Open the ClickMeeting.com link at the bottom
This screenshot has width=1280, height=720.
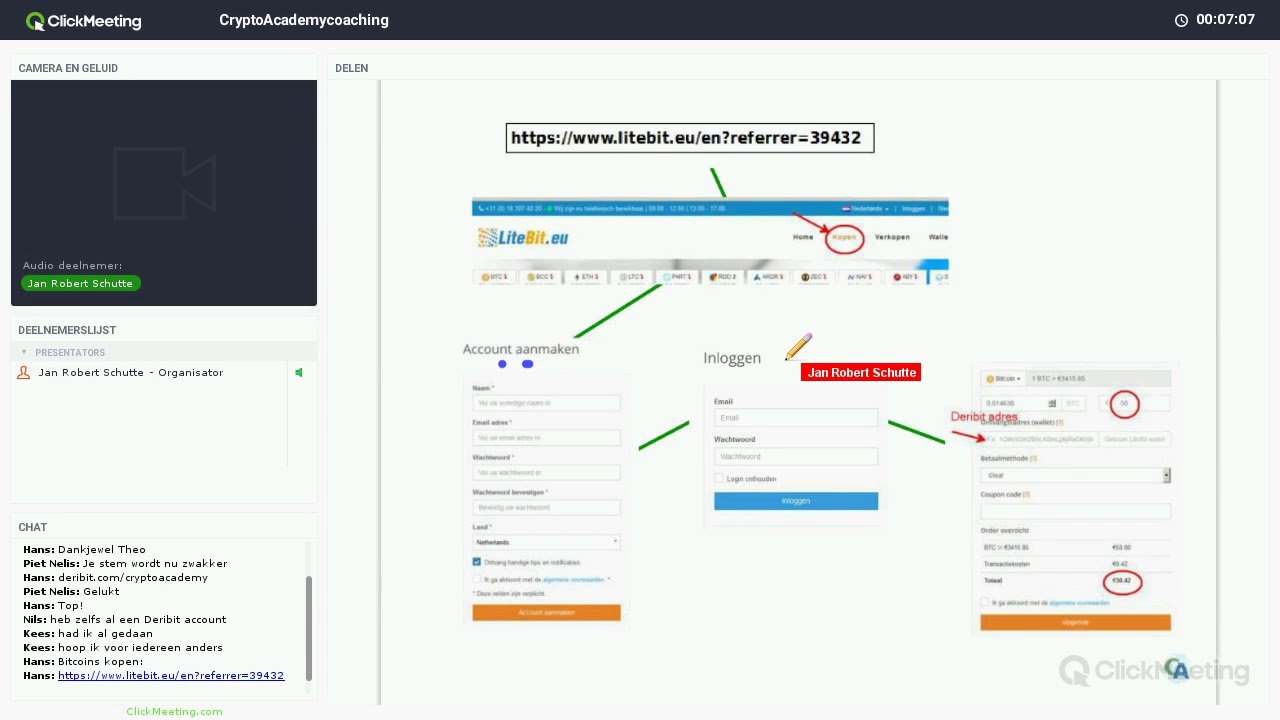174,712
